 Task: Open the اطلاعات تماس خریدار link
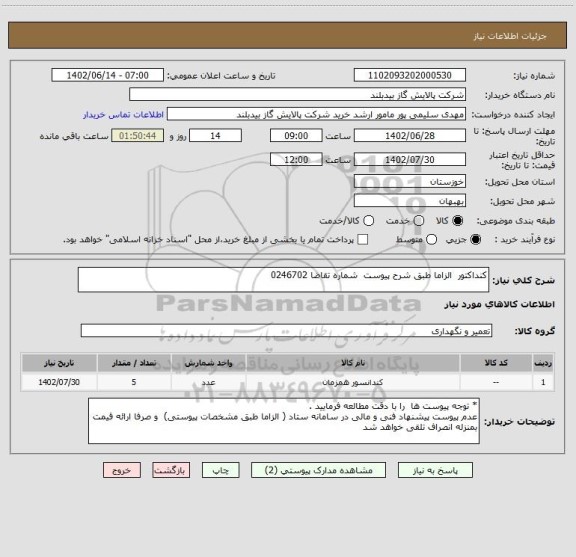123,115
